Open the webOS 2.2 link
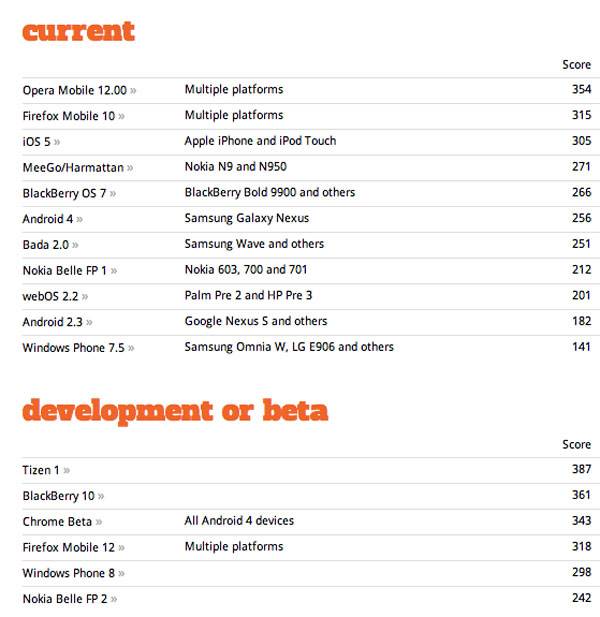The image size is (600, 617). click(55, 296)
